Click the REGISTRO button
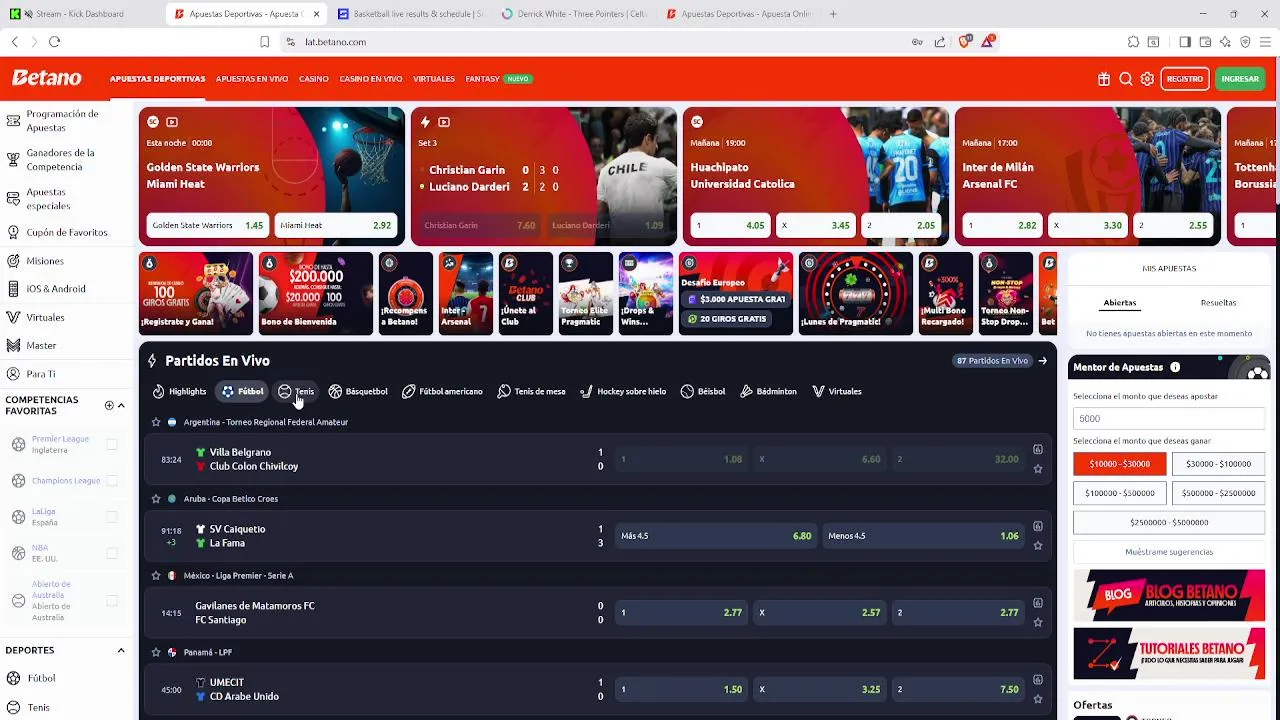 [x=1185, y=79]
